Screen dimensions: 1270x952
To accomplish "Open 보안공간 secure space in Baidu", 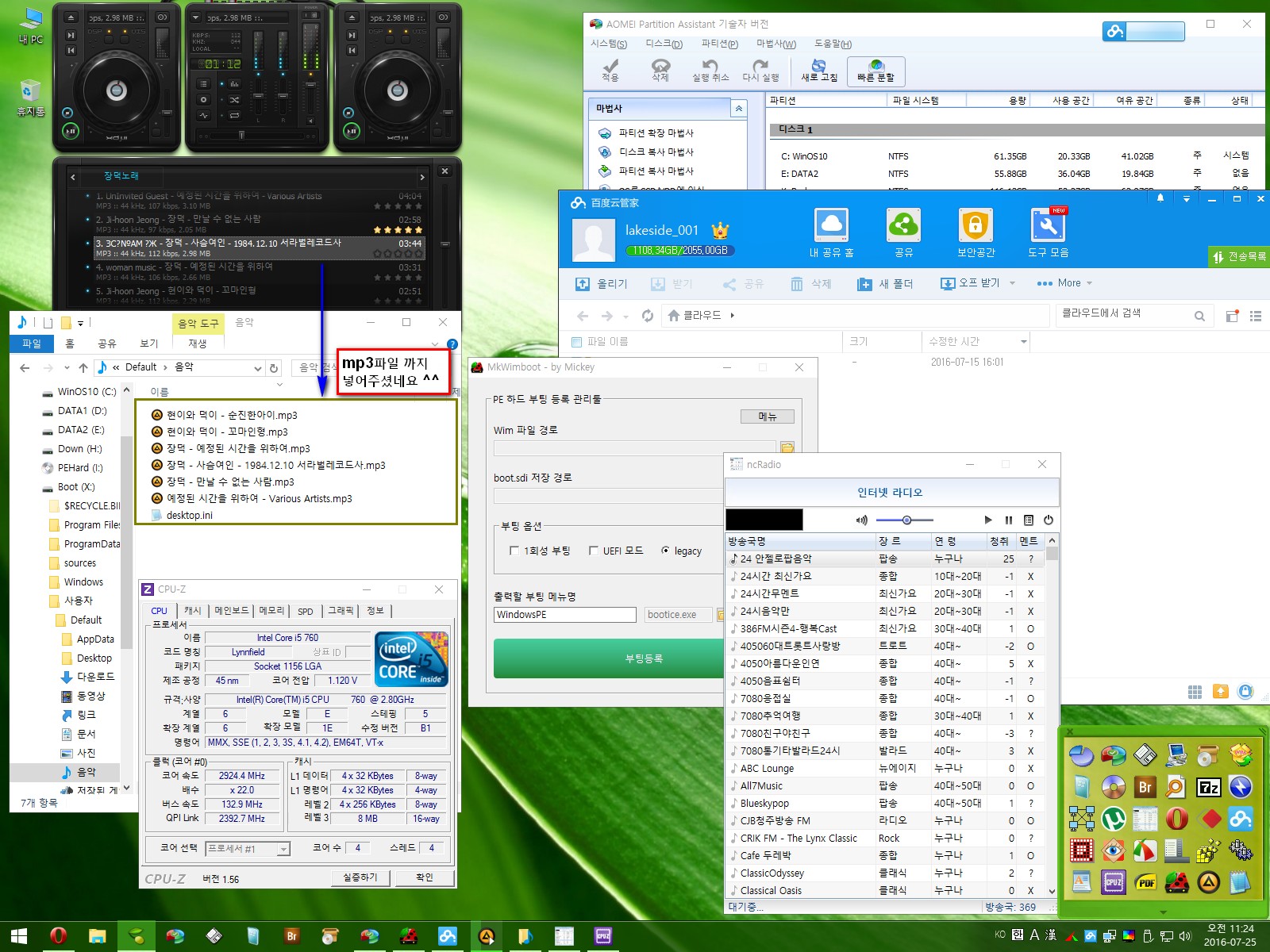I will pos(976,232).
